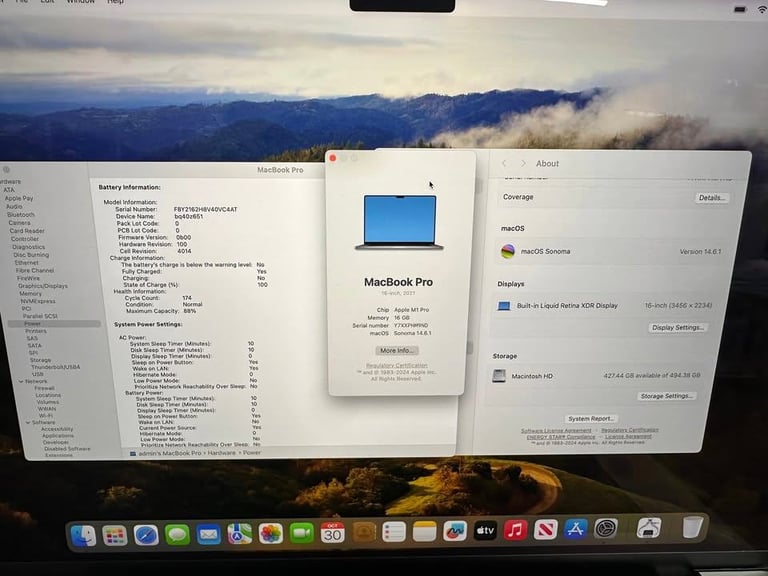Launch Safari from the Dock
This screenshot has height=576, width=768.
coord(146,535)
